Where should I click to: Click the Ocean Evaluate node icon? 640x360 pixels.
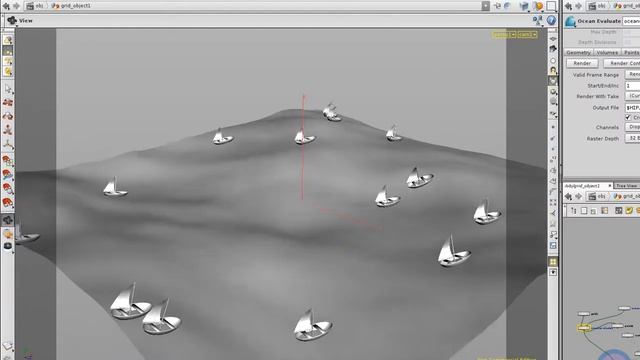tap(570, 21)
